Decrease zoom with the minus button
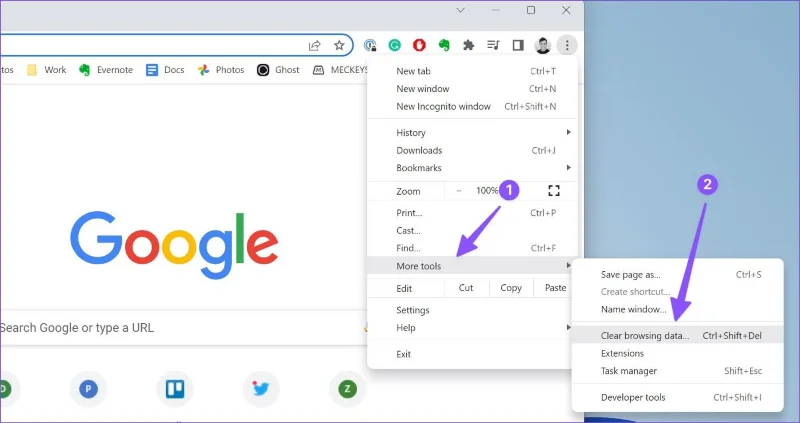 (459, 191)
